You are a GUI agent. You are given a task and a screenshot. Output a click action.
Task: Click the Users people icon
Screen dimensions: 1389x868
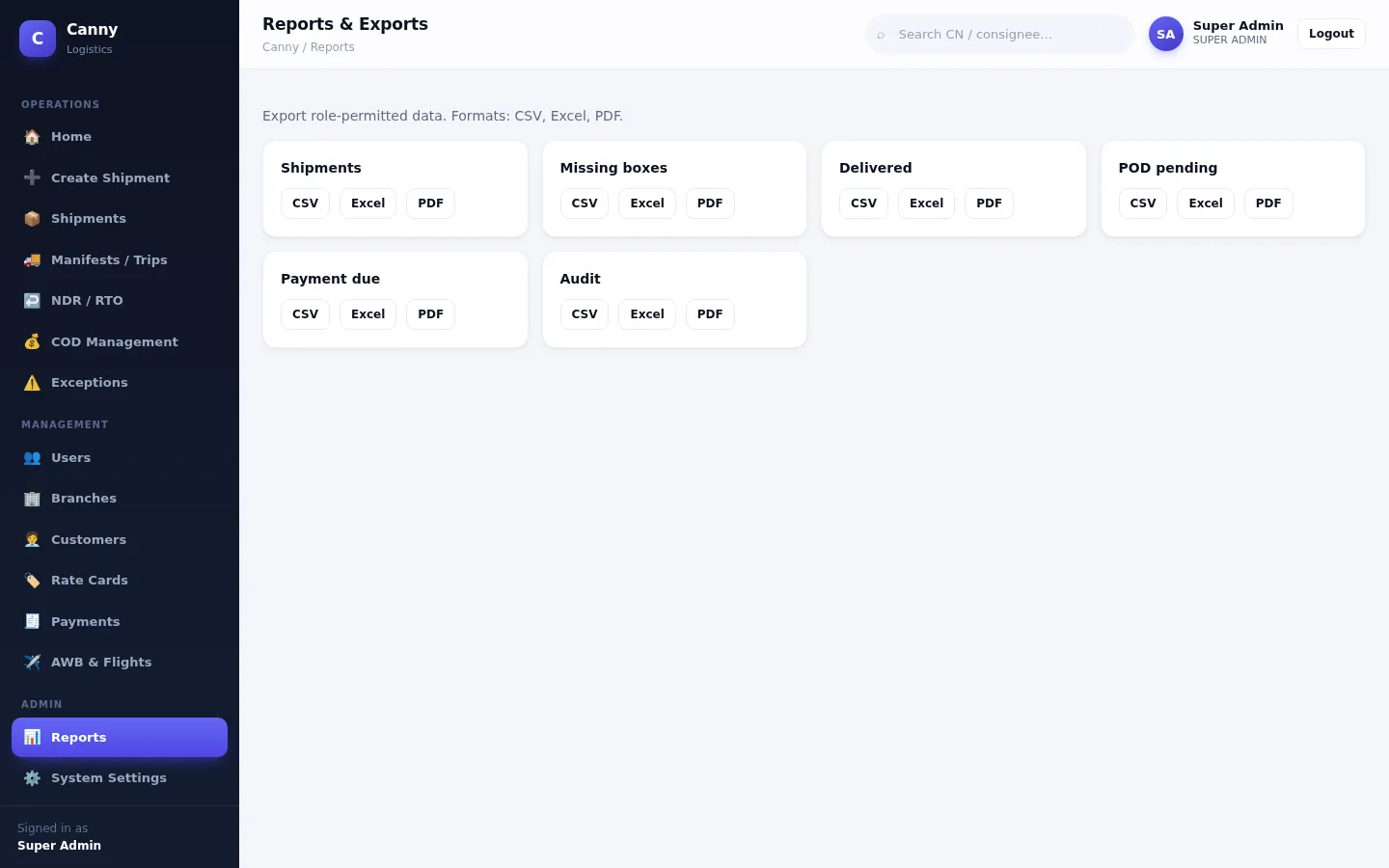coord(32,458)
